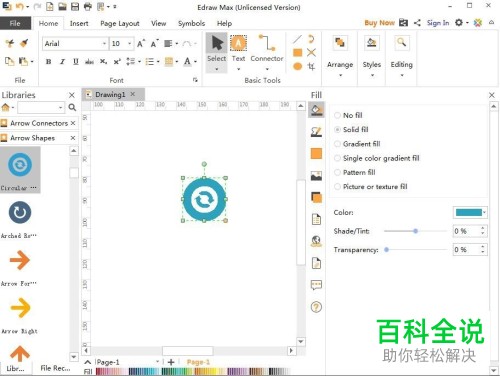Decrease font size with smaller A
The image size is (500, 376).
pos(154,44)
